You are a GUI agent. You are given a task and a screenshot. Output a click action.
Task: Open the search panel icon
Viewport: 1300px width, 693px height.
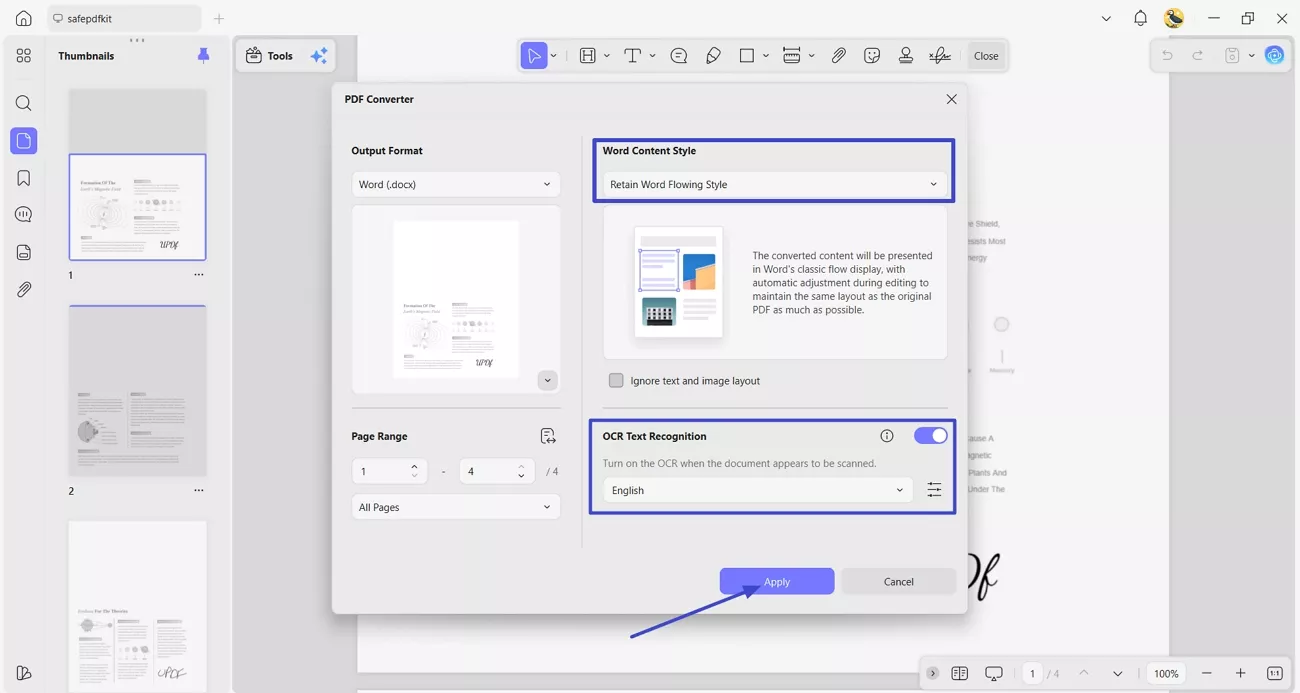pyautogui.click(x=24, y=103)
